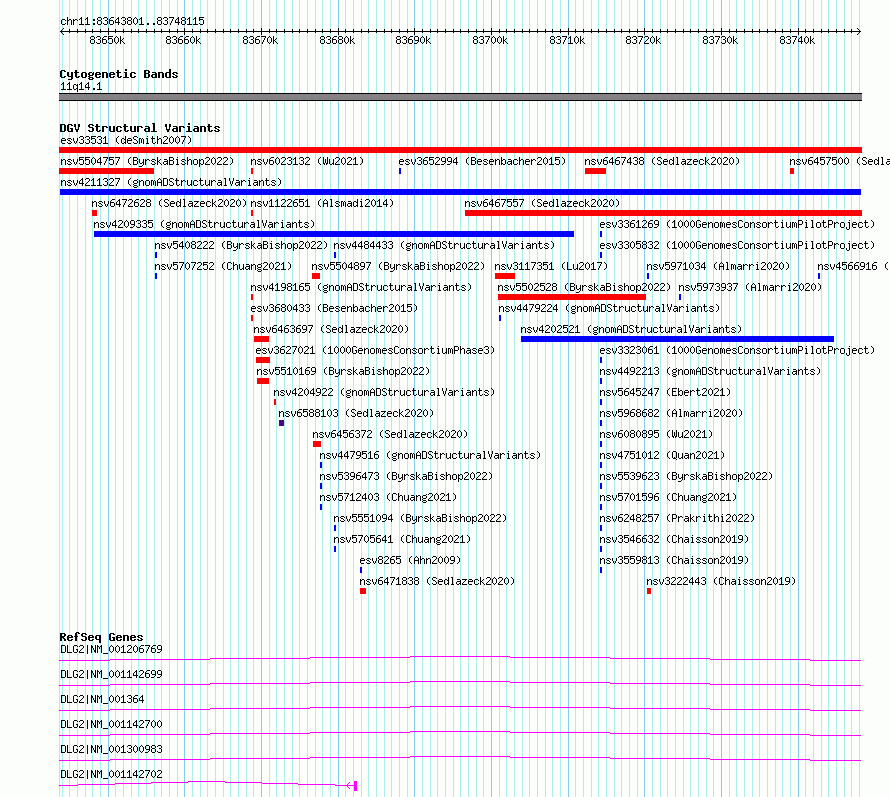The height and width of the screenshot is (797, 890).
Task: Click the red nsv5502528 variant bar
Action: tap(572, 297)
